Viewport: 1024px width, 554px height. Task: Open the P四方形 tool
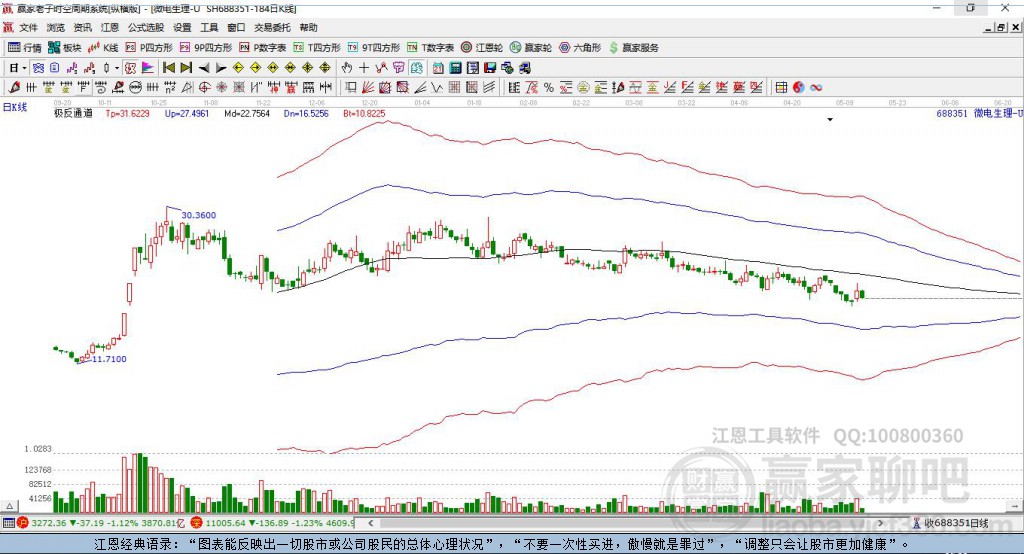[149, 48]
